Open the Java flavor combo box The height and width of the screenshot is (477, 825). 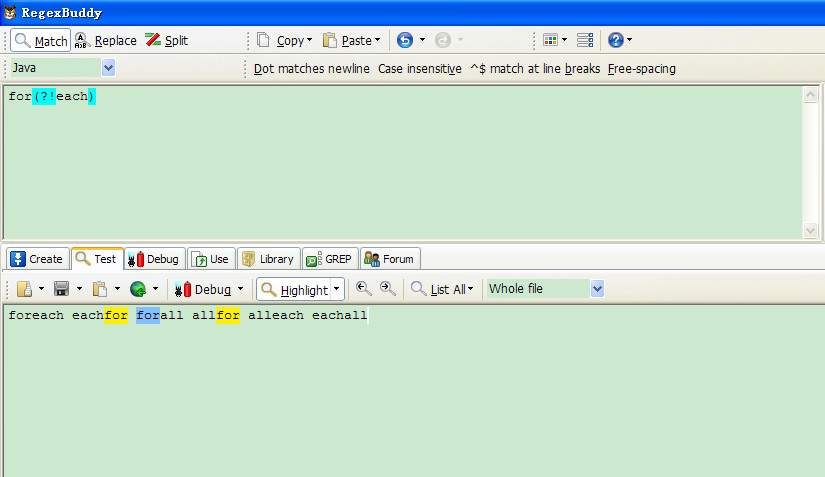(x=63, y=68)
